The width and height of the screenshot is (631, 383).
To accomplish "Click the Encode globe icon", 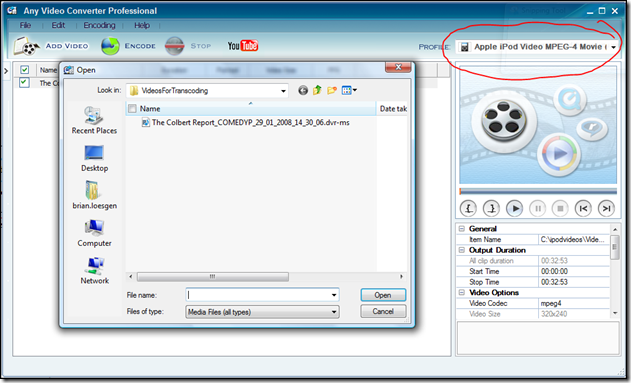I will tap(110, 46).
